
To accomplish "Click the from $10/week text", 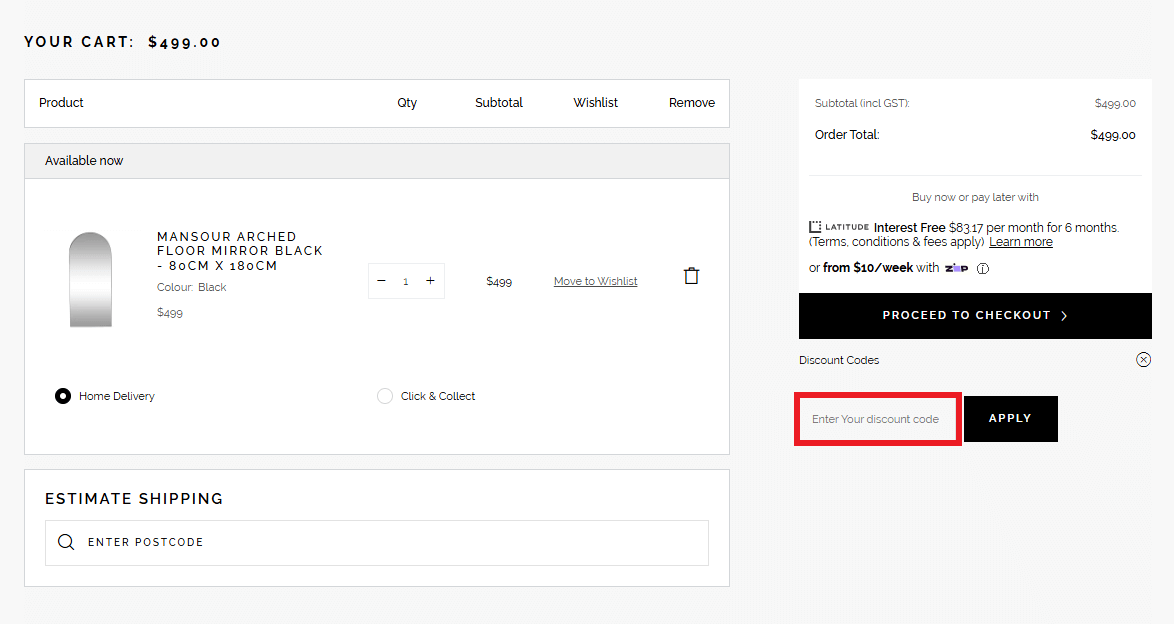I will [868, 267].
